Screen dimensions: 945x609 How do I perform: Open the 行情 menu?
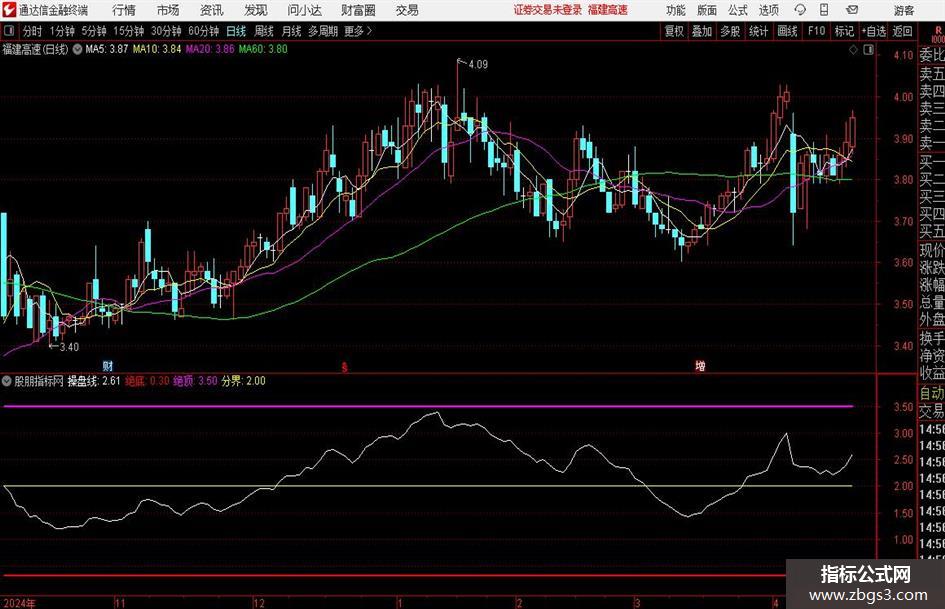(x=124, y=10)
